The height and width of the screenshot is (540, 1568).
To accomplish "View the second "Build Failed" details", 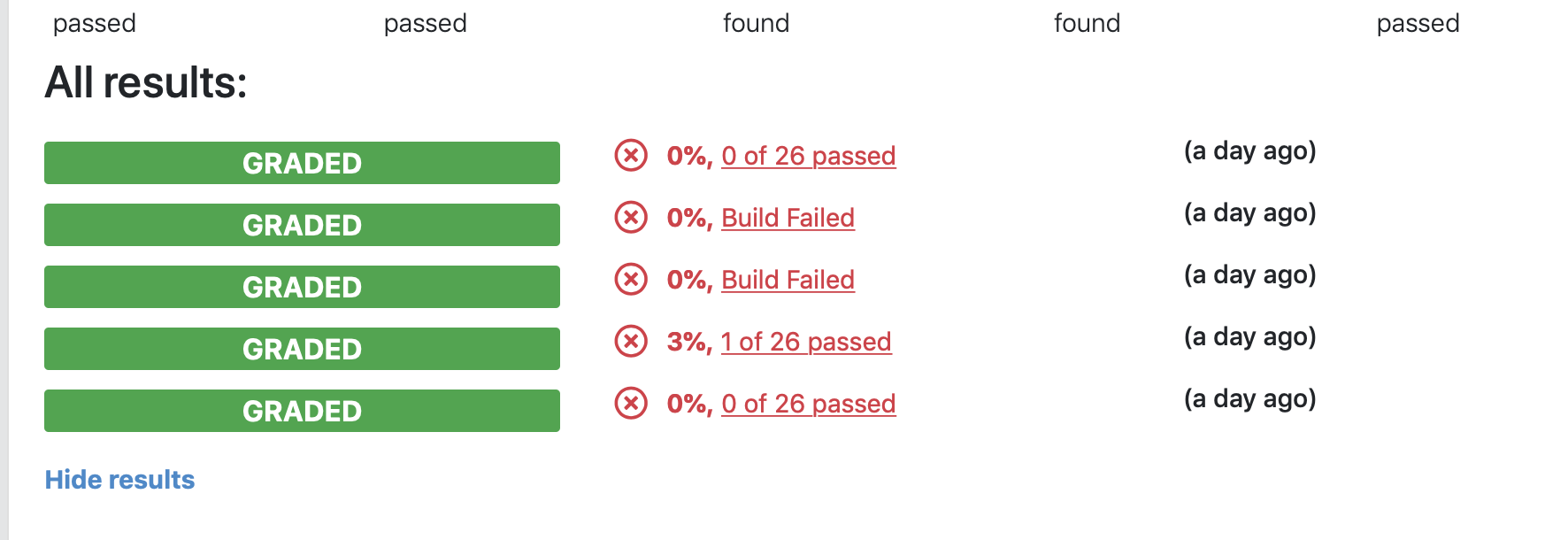I will (788, 280).
